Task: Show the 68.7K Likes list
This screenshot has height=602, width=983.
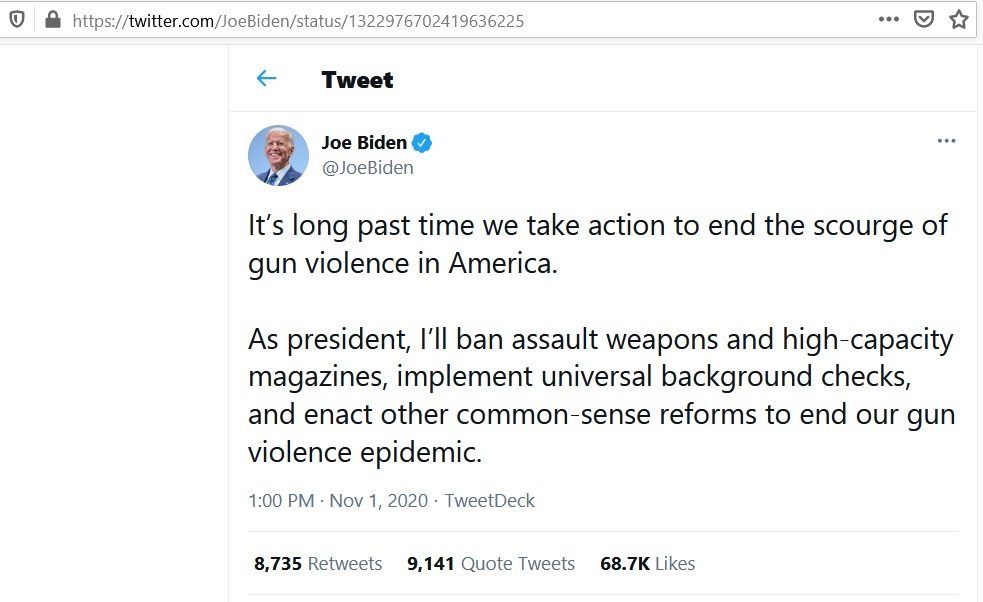Action: click(647, 564)
